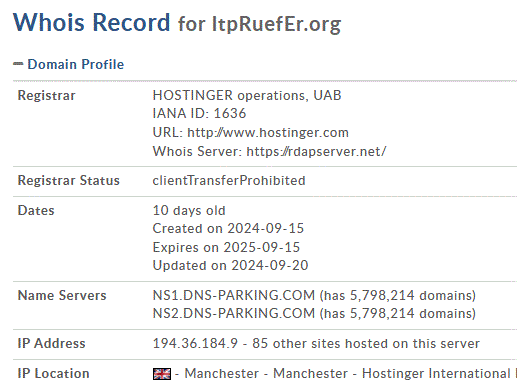Select NS2.DNS-PARKING.COM name server
This screenshot has height=383, width=518.
point(234,313)
